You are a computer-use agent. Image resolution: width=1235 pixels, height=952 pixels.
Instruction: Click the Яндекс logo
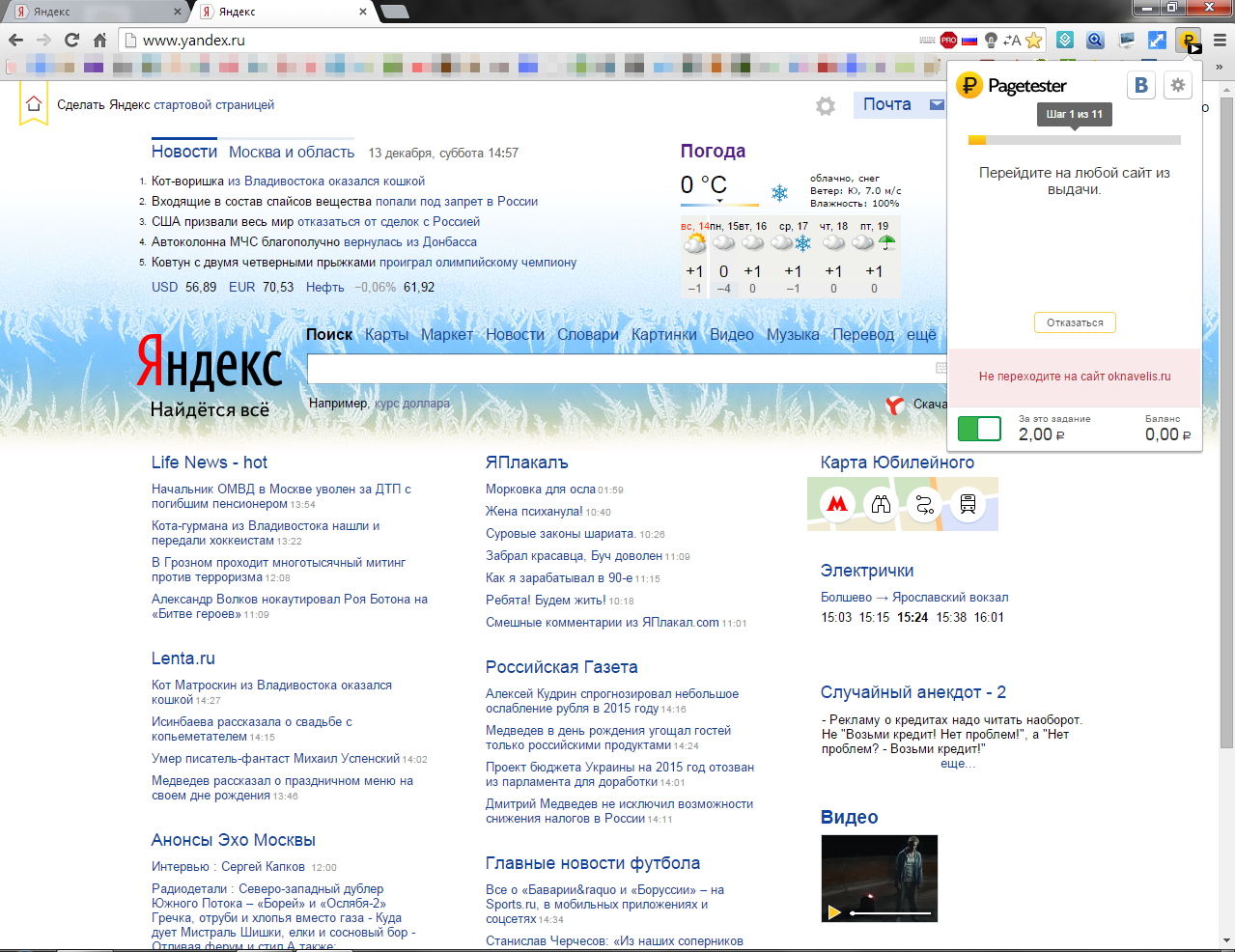(210, 361)
